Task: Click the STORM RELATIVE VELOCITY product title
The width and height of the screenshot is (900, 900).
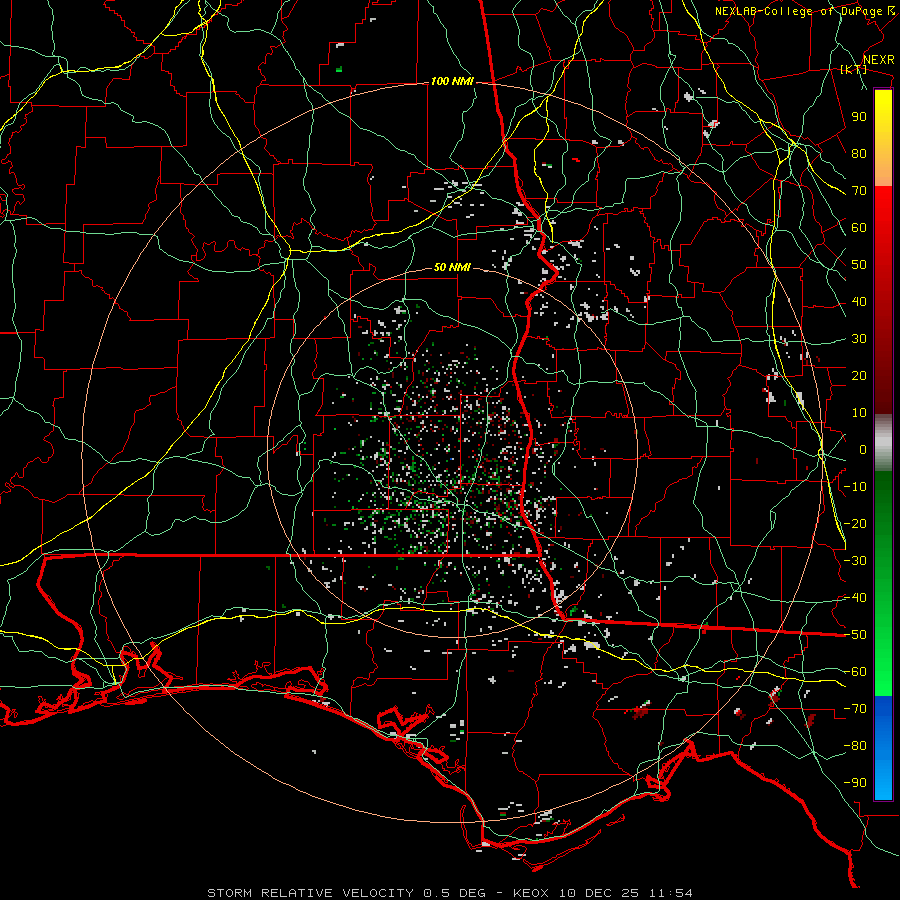Action: click(310, 893)
